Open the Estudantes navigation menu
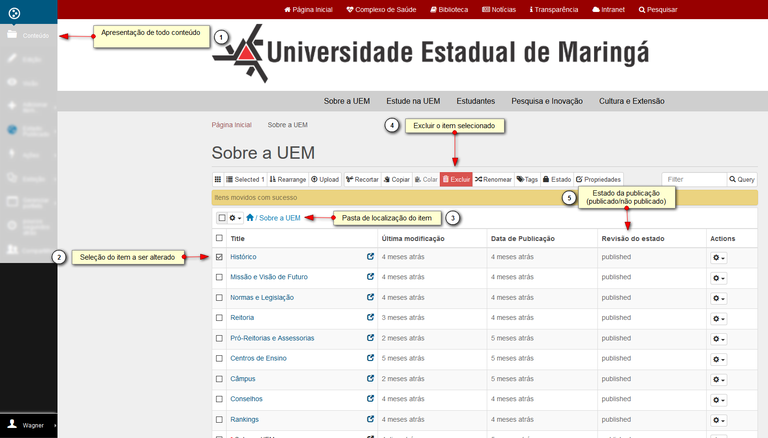The width and height of the screenshot is (768, 438). 476,101
